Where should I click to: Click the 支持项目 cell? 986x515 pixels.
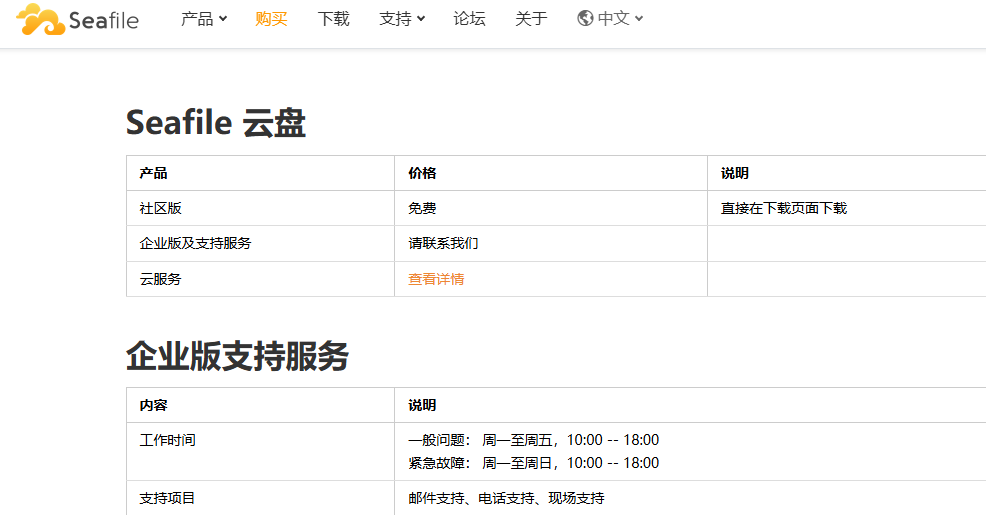(x=260, y=498)
